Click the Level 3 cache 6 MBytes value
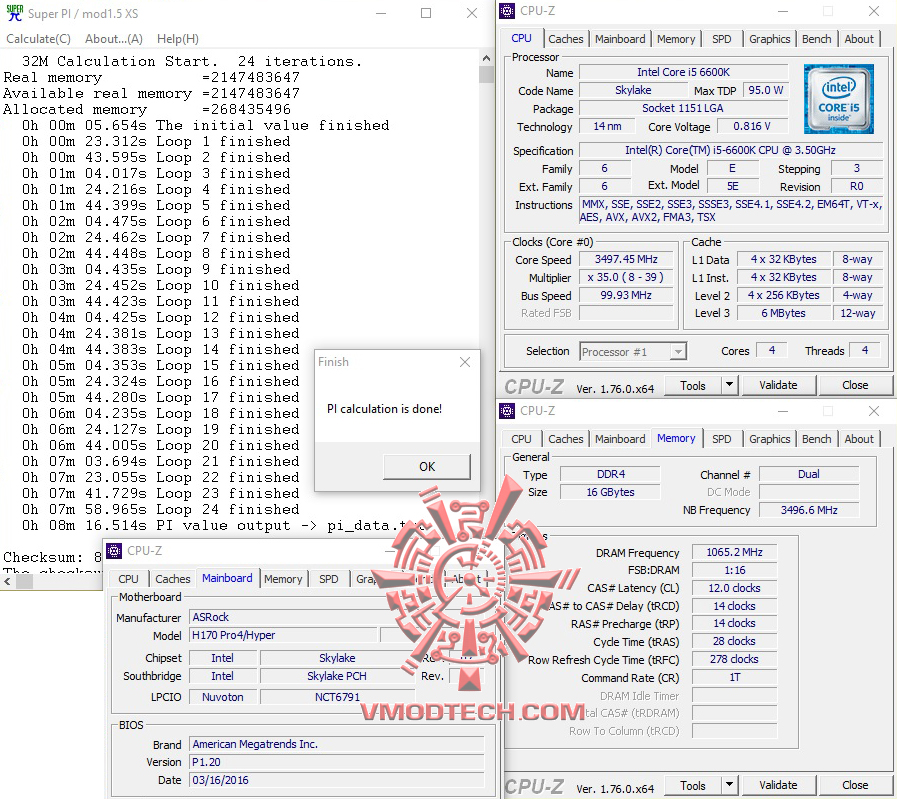The height and width of the screenshot is (799, 897). click(x=783, y=313)
